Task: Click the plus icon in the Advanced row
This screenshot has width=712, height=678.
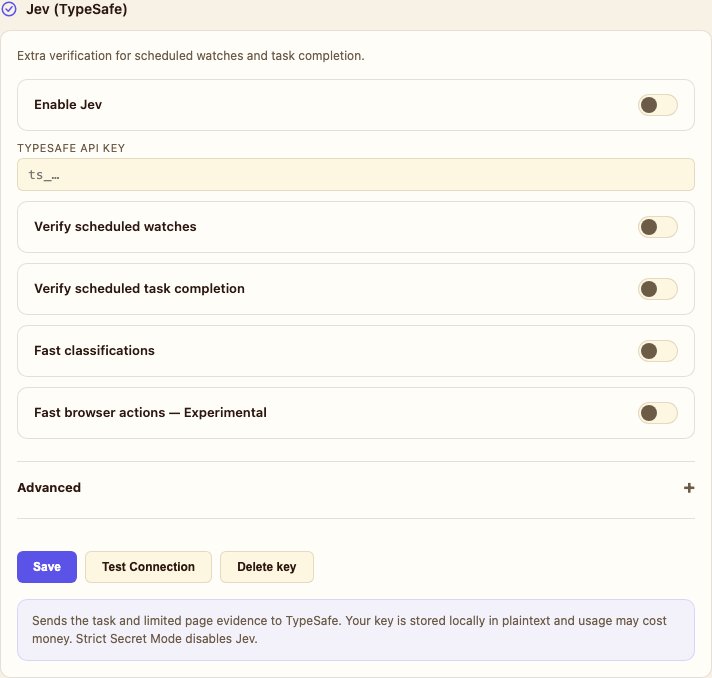Action: [x=689, y=488]
